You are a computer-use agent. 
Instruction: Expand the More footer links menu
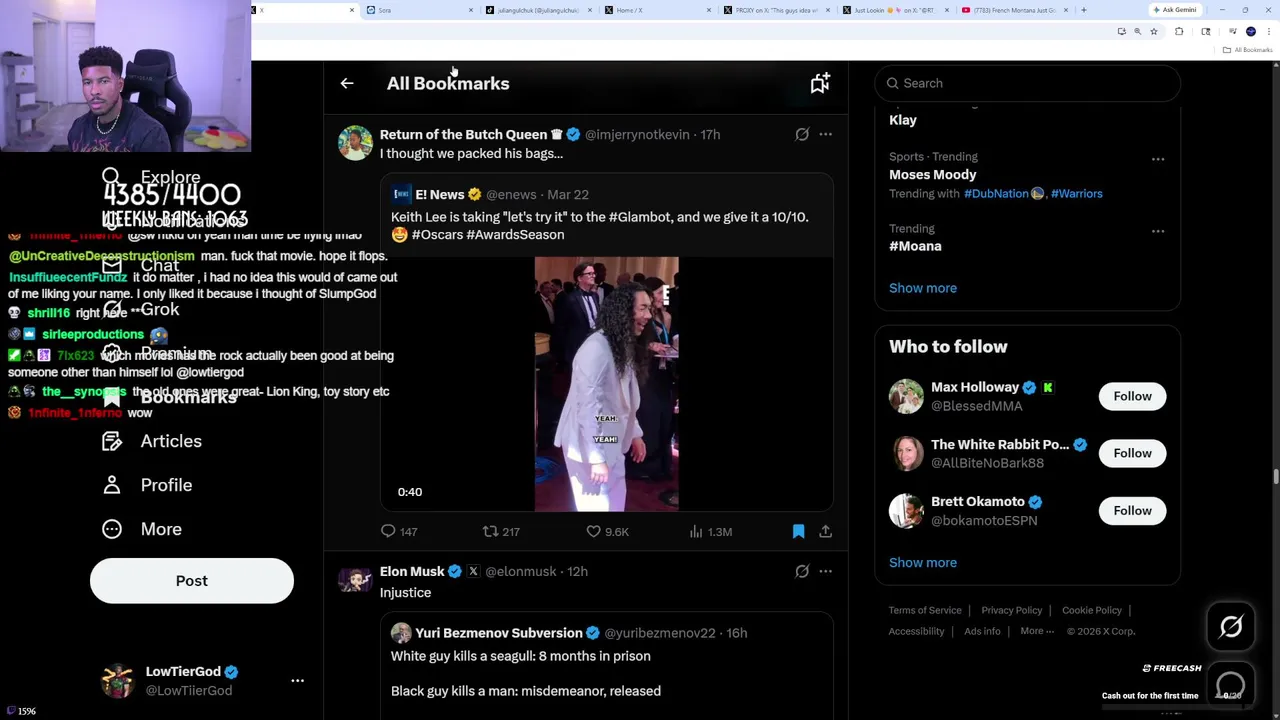coord(1037,631)
